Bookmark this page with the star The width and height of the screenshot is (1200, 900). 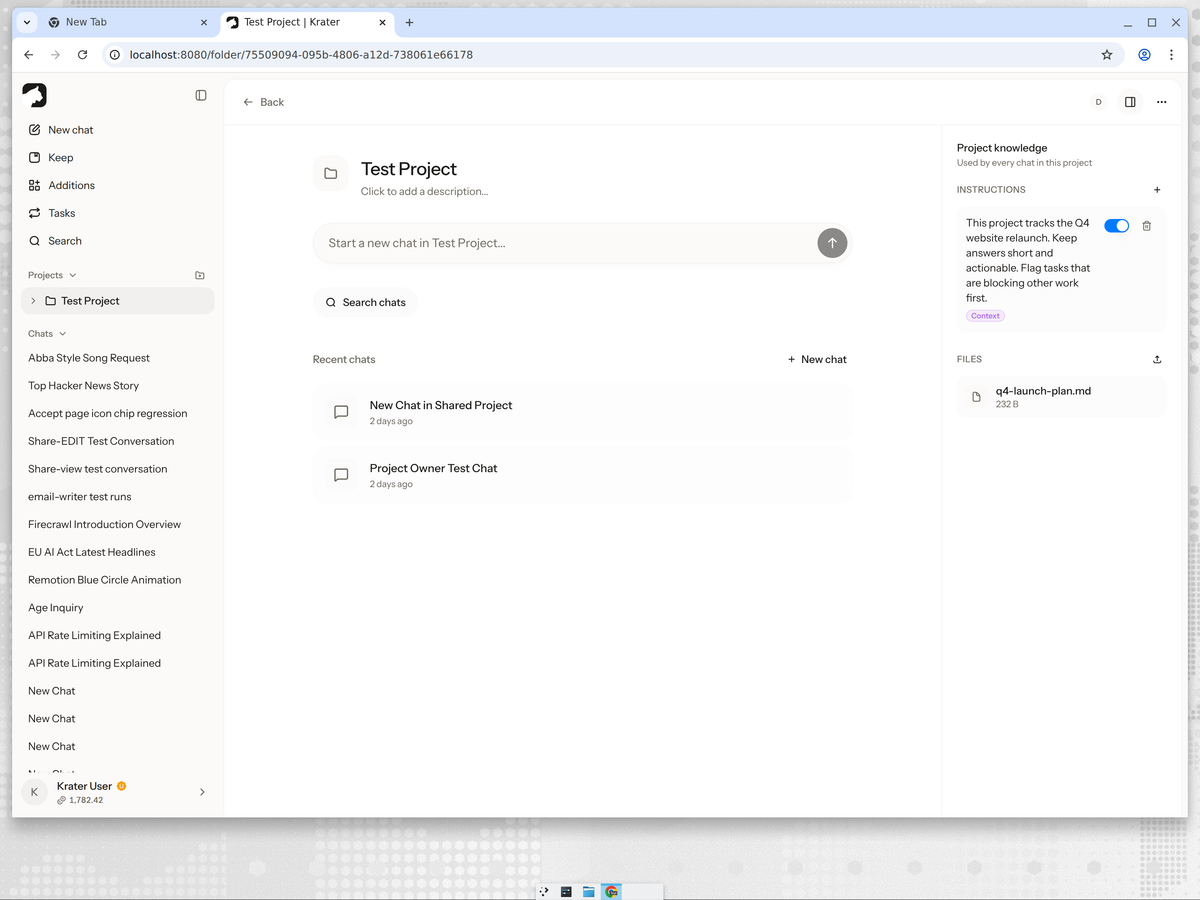1107,55
